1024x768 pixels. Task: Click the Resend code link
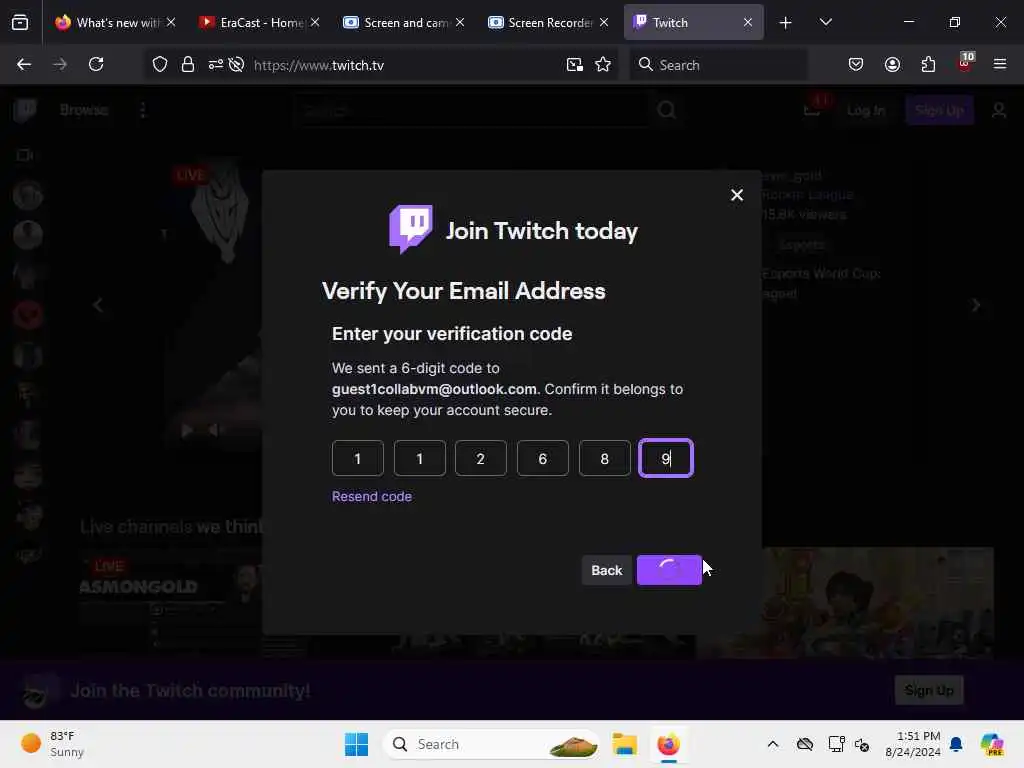pyautogui.click(x=372, y=496)
